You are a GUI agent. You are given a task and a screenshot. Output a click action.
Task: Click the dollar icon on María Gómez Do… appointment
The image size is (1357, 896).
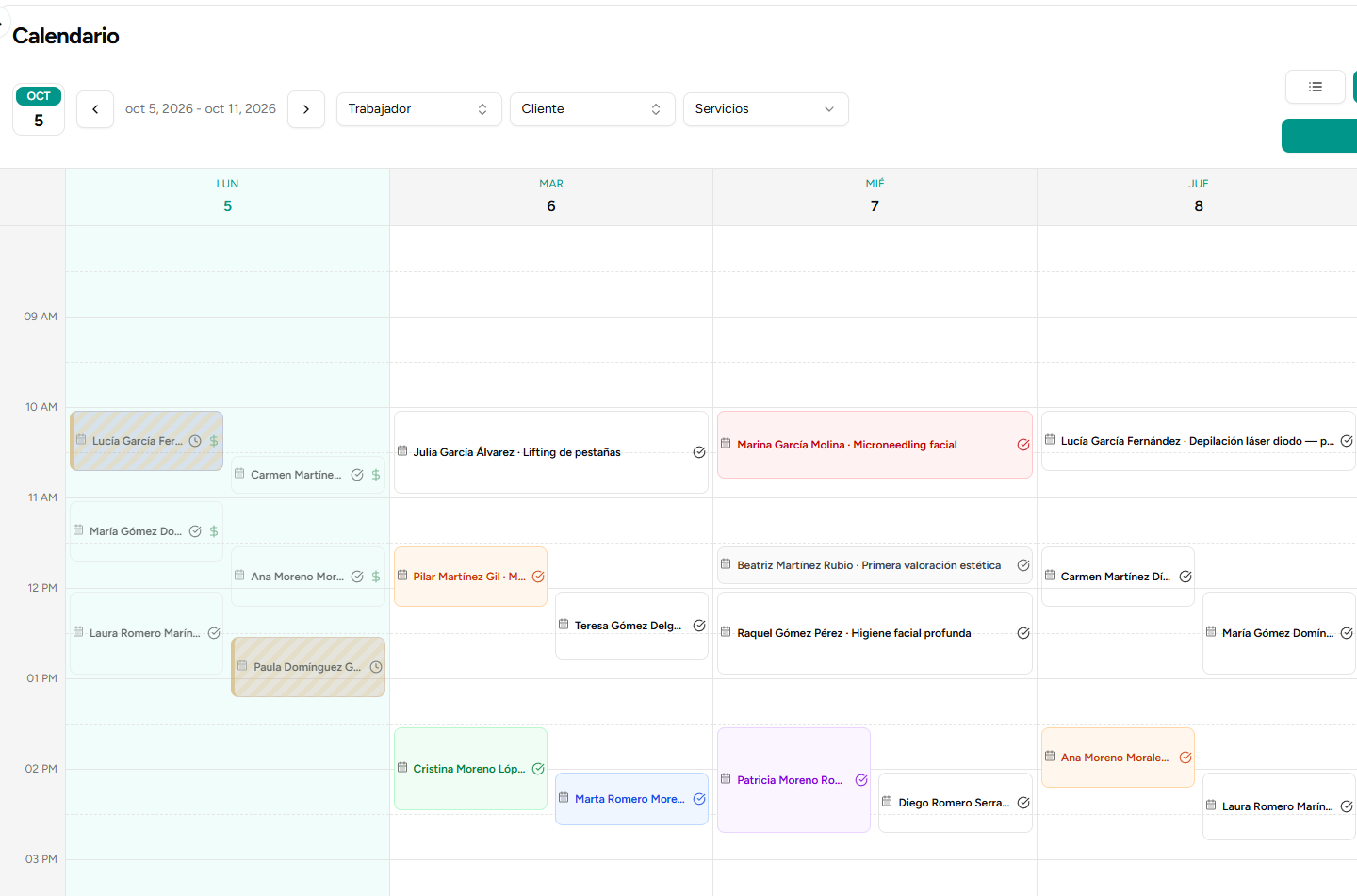click(214, 531)
